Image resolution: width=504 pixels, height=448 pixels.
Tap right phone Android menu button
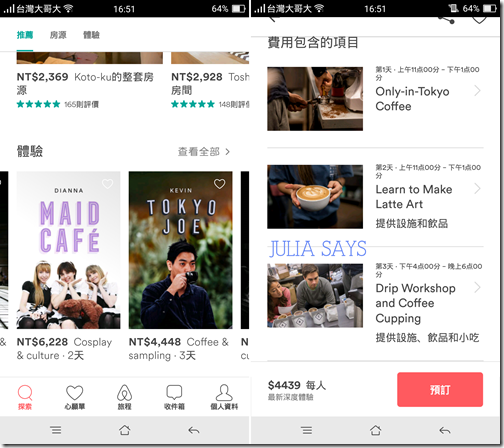[307, 430]
